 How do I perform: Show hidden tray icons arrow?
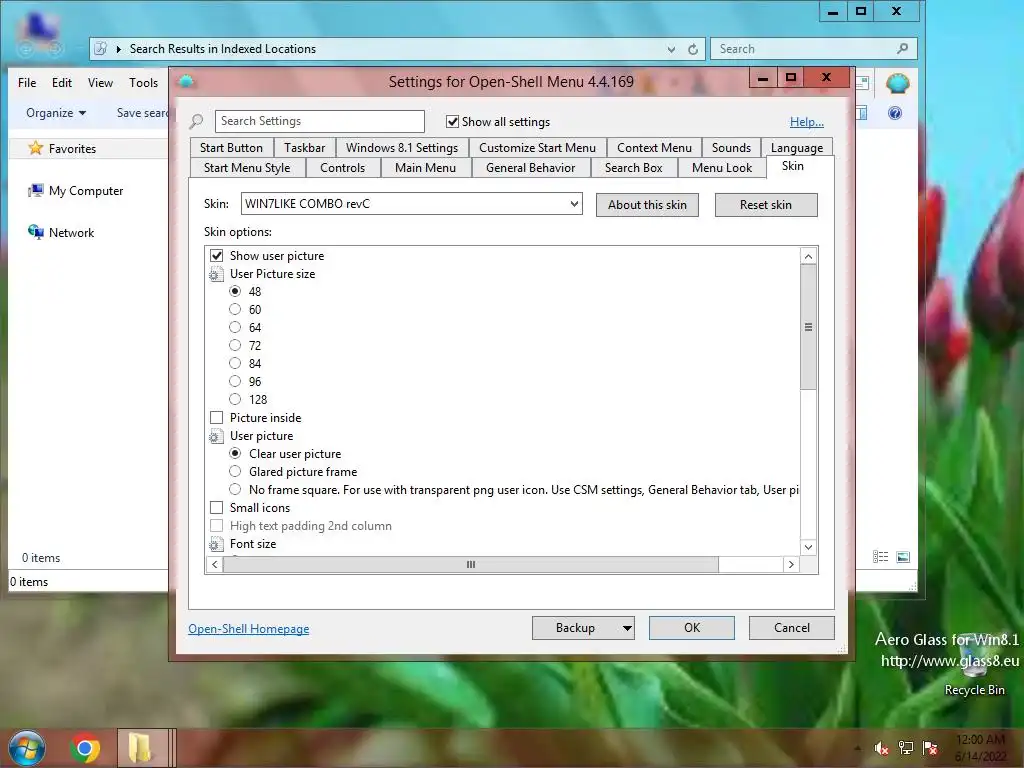[x=857, y=748]
